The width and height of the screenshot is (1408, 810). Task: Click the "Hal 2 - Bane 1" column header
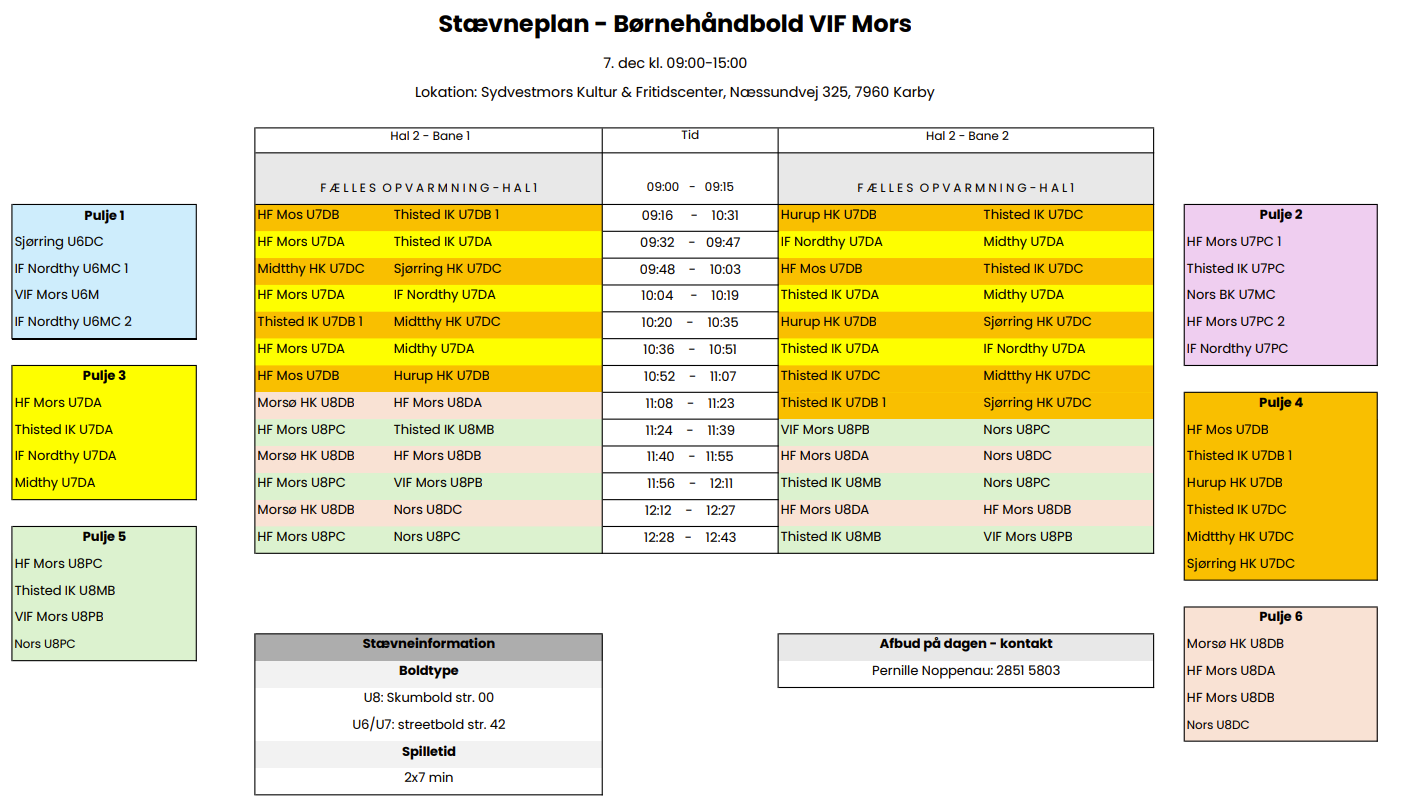(x=429, y=136)
